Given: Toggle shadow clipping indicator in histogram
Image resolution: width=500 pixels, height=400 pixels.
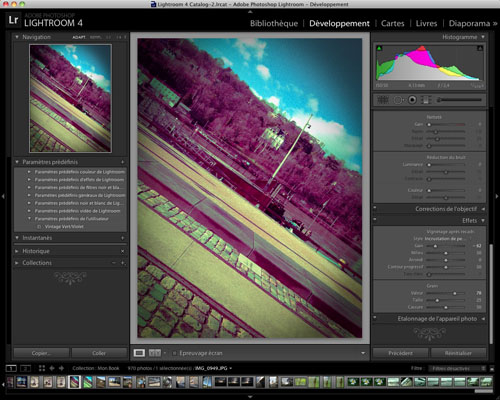Looking at the screenshot, I should (x=379, y=48).
